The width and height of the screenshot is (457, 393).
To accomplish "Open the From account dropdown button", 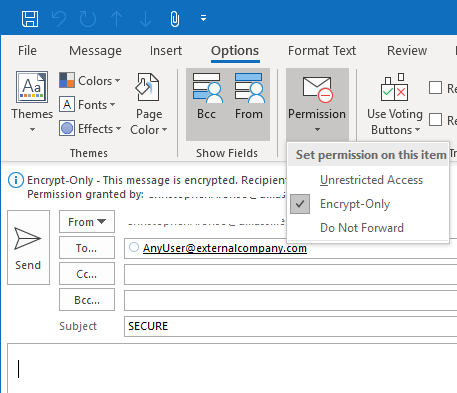I will coord(87,222).
